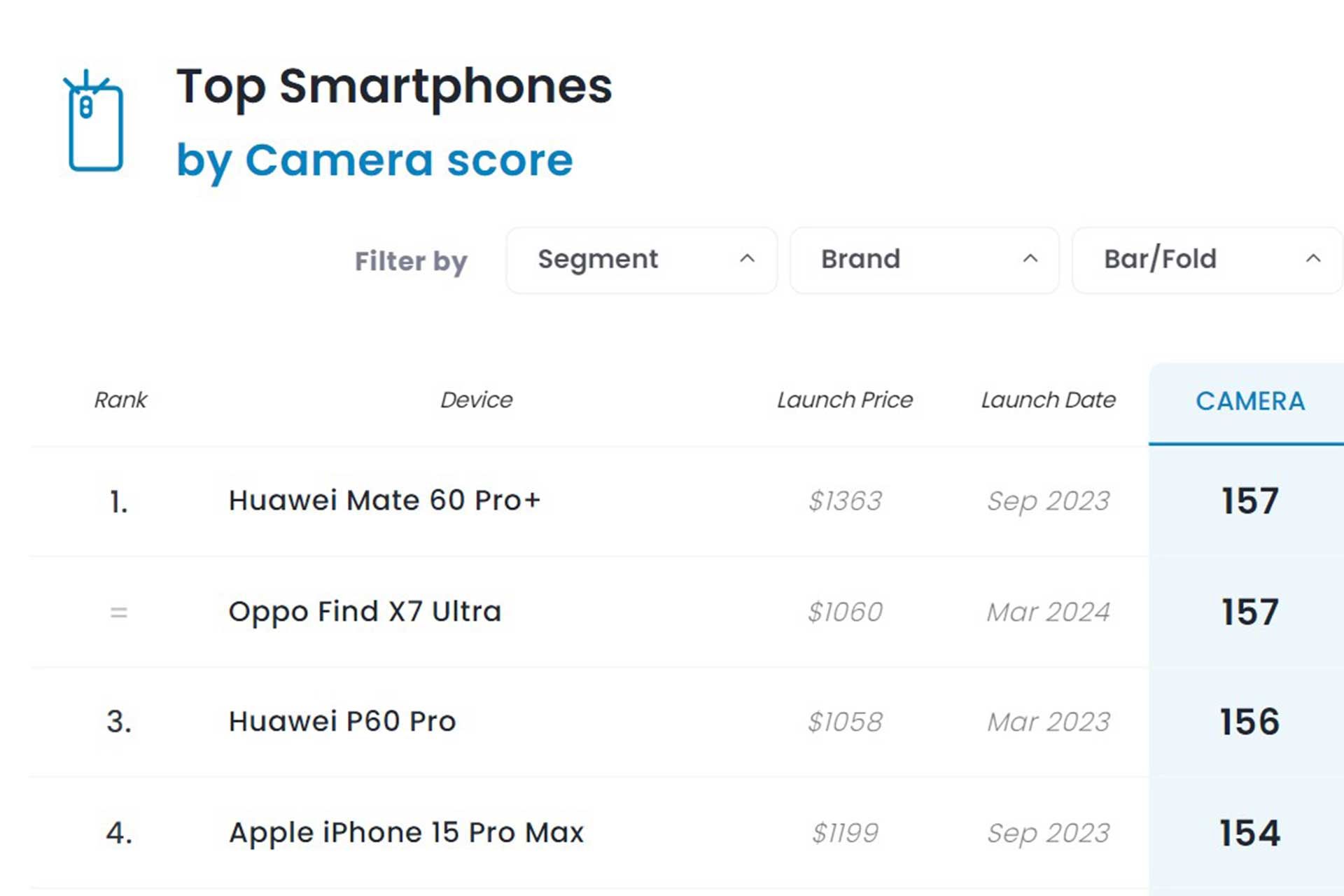Click the Device column header

476,400
